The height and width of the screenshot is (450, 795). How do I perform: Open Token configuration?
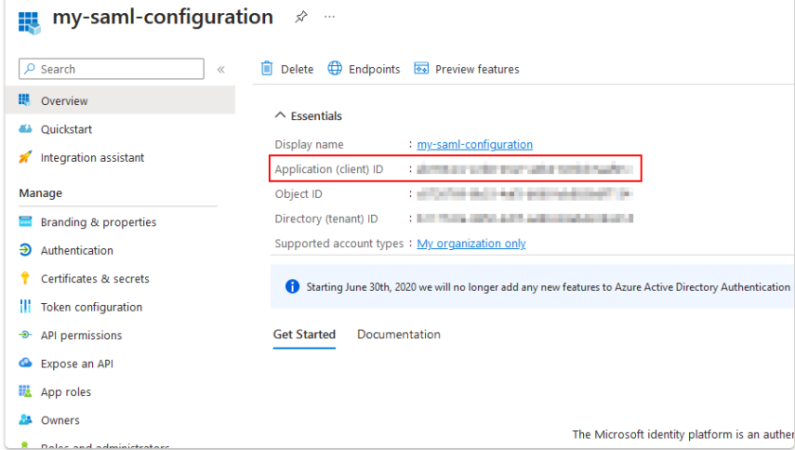[91, 307]
